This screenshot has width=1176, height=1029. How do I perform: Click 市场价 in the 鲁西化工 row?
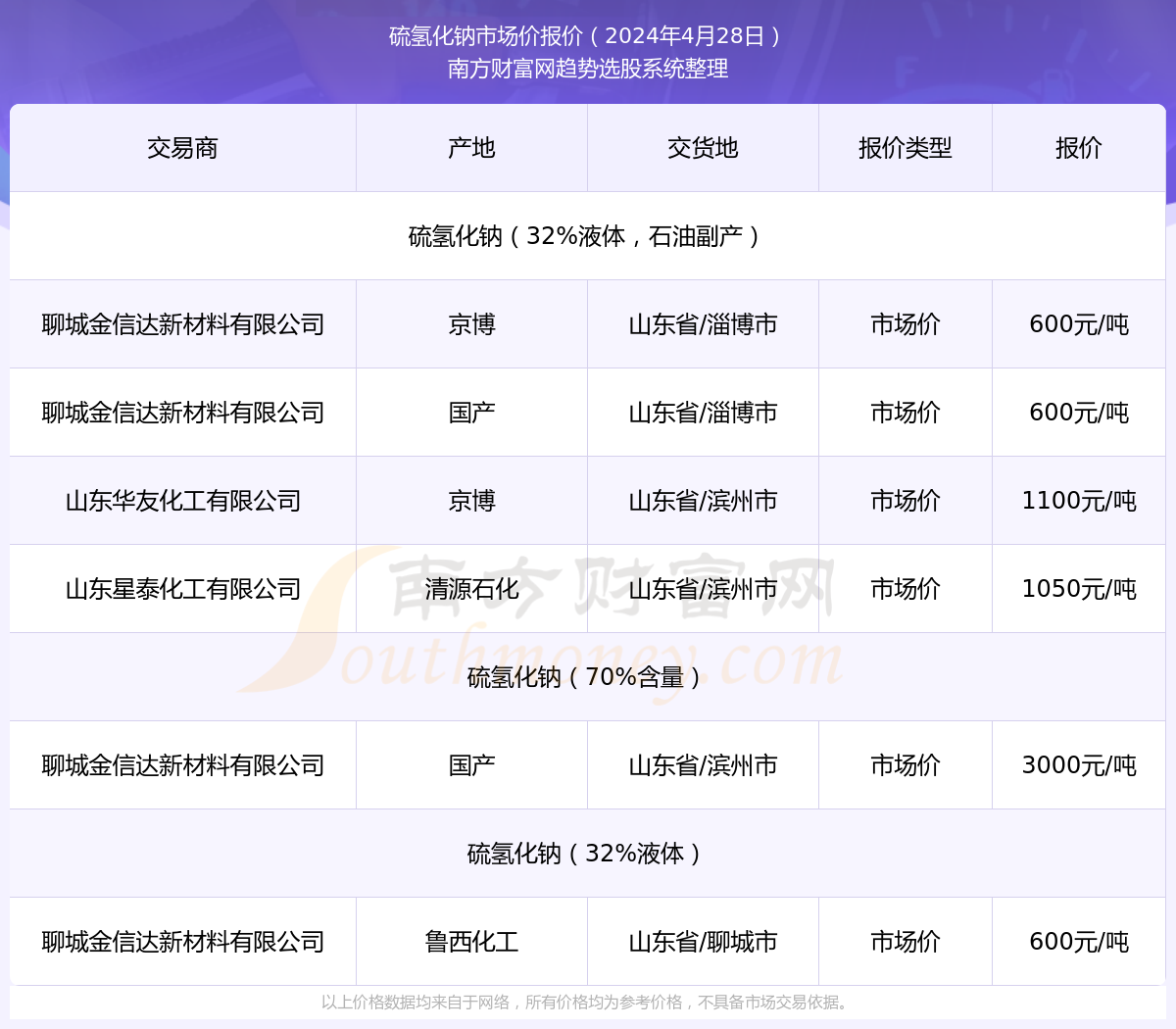[906, 942]
